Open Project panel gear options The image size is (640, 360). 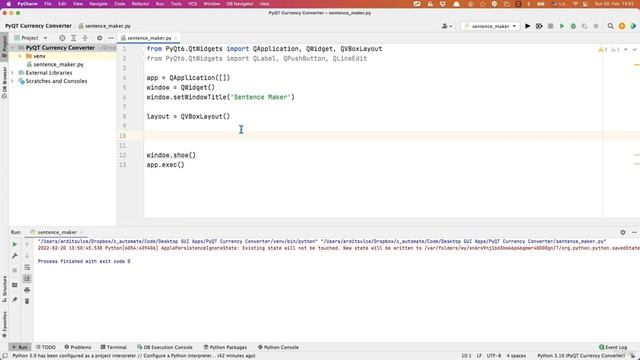pos(100,38)
